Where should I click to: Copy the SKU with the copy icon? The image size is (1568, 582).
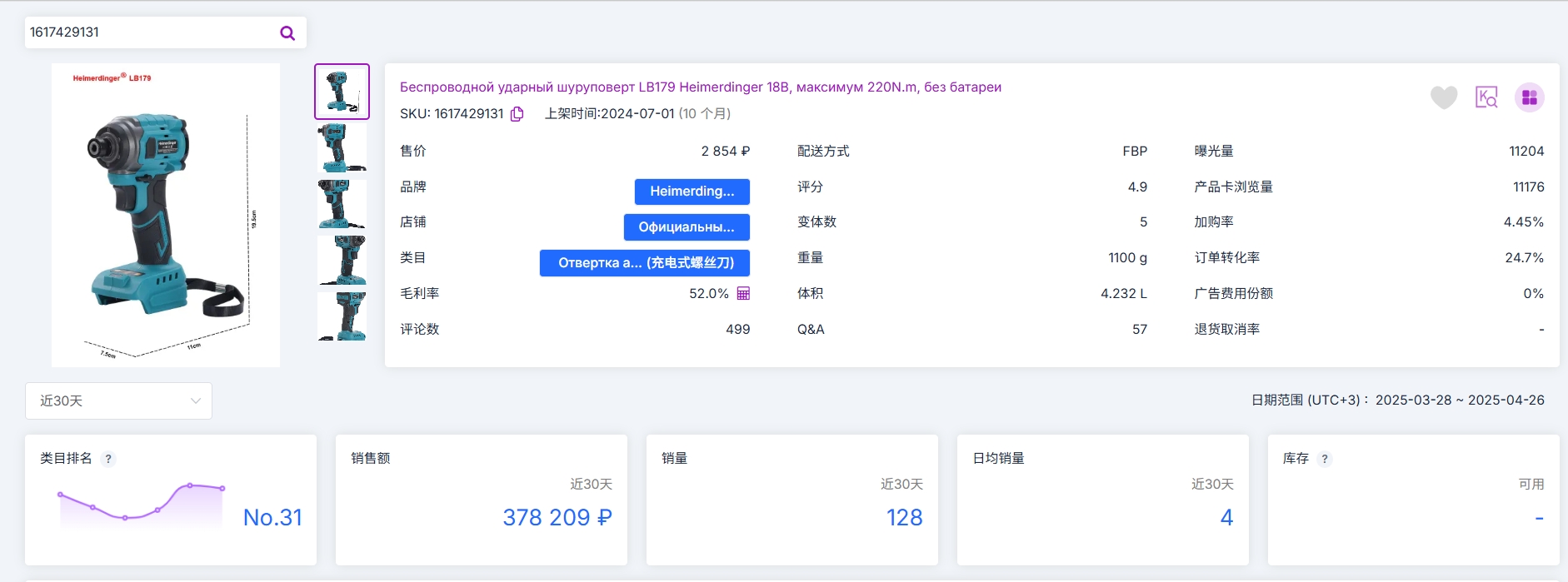(517, 114)
